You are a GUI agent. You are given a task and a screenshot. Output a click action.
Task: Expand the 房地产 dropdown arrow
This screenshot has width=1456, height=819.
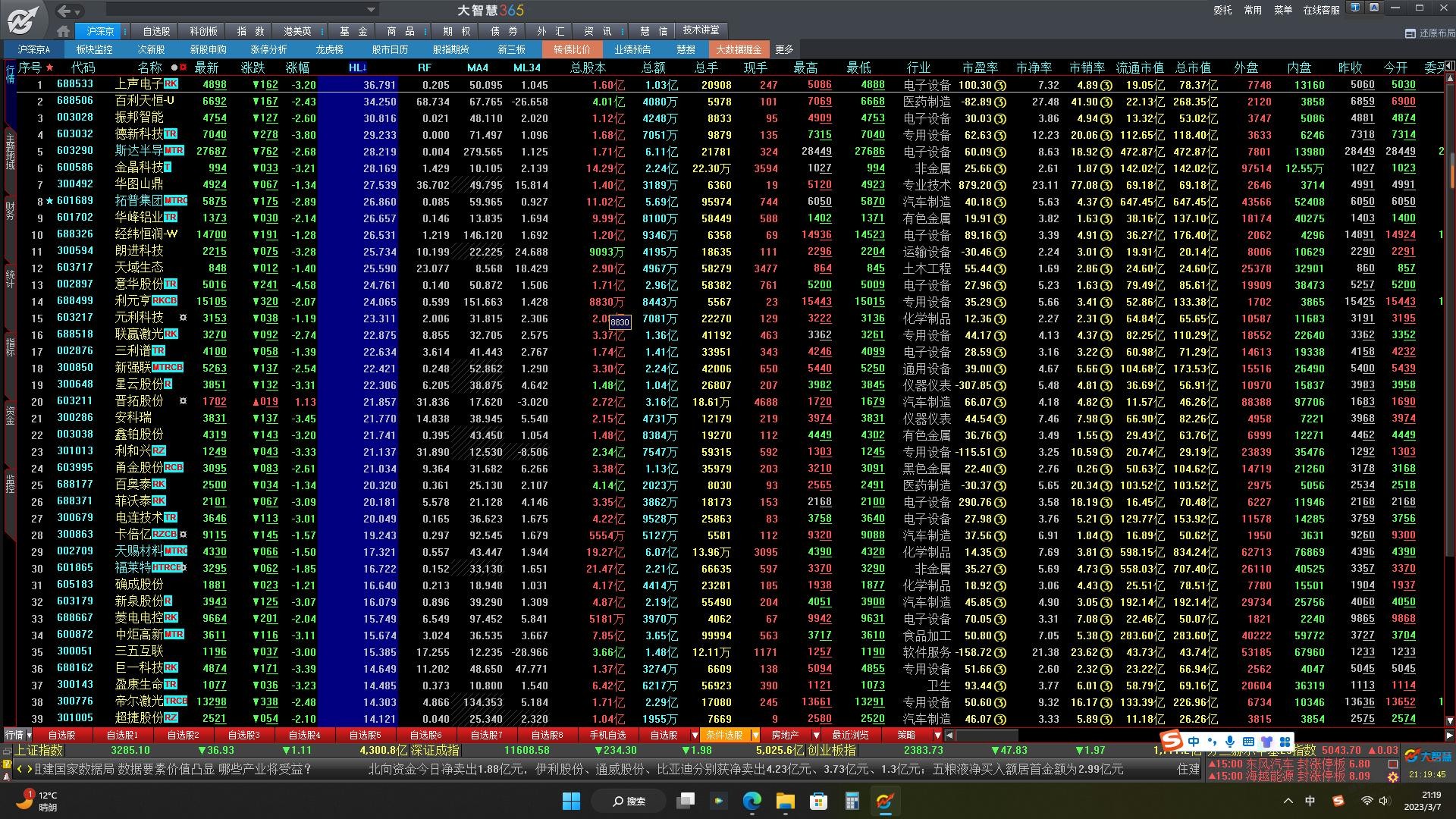[x=816, y=735]
